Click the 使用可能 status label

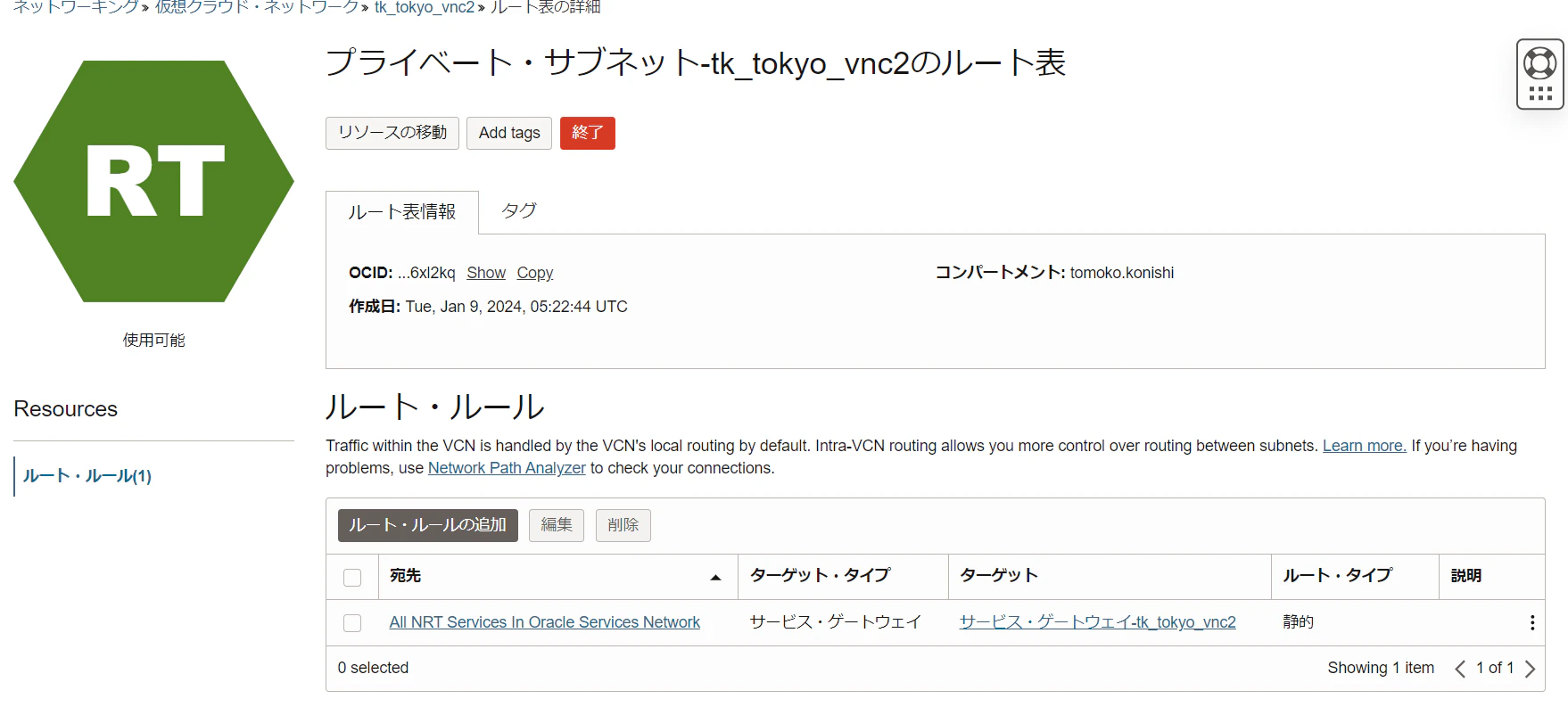154,340
